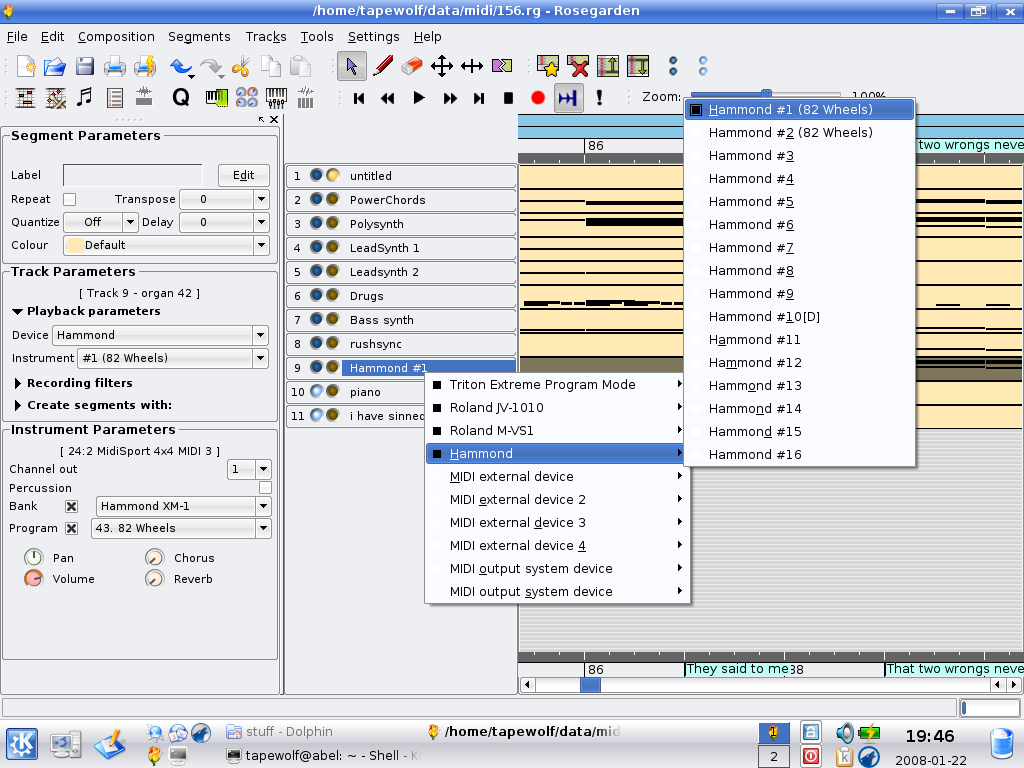
Task: Open the Segments menu
Action: coord(199,37)
